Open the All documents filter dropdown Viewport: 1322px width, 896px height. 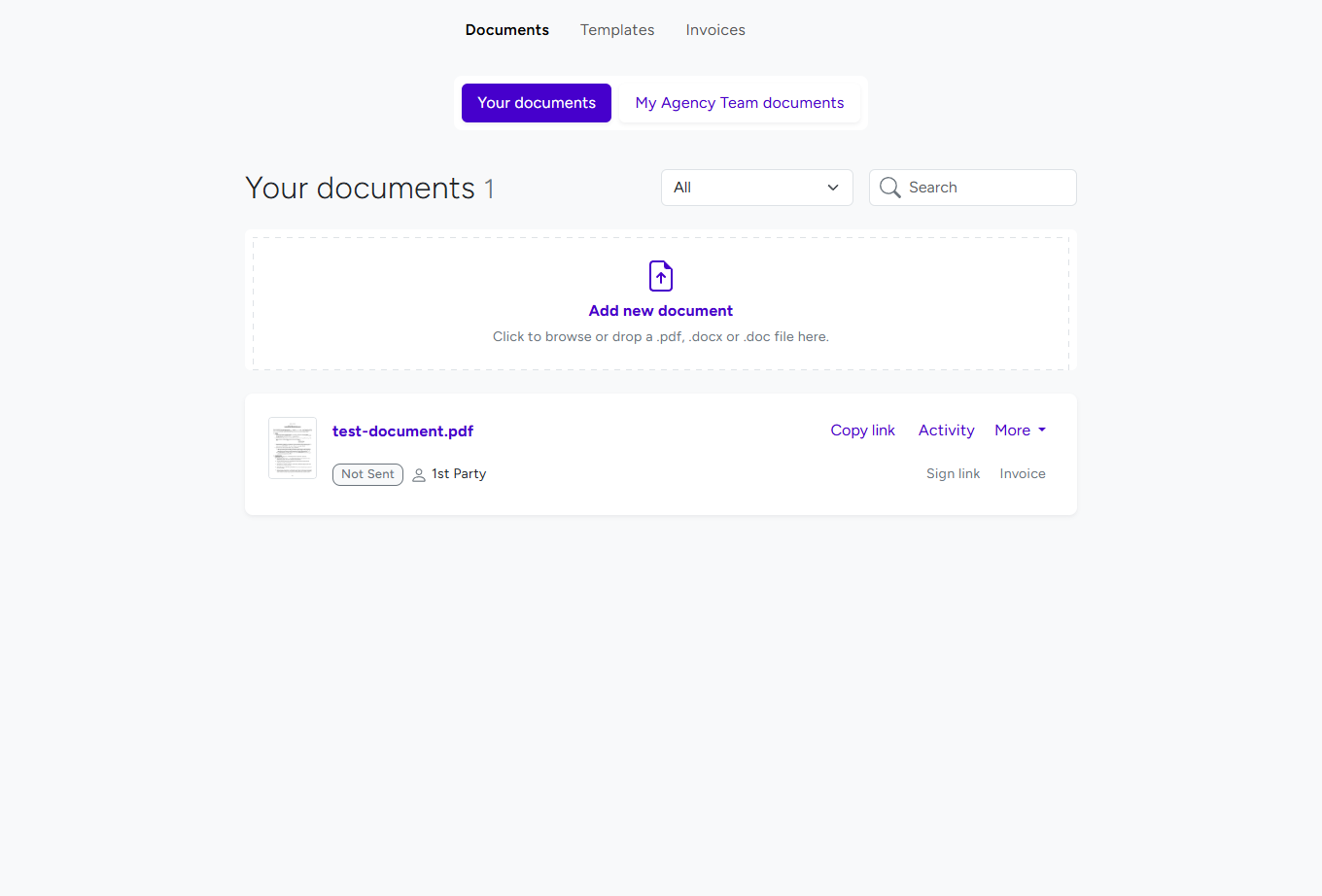(756, 187)
